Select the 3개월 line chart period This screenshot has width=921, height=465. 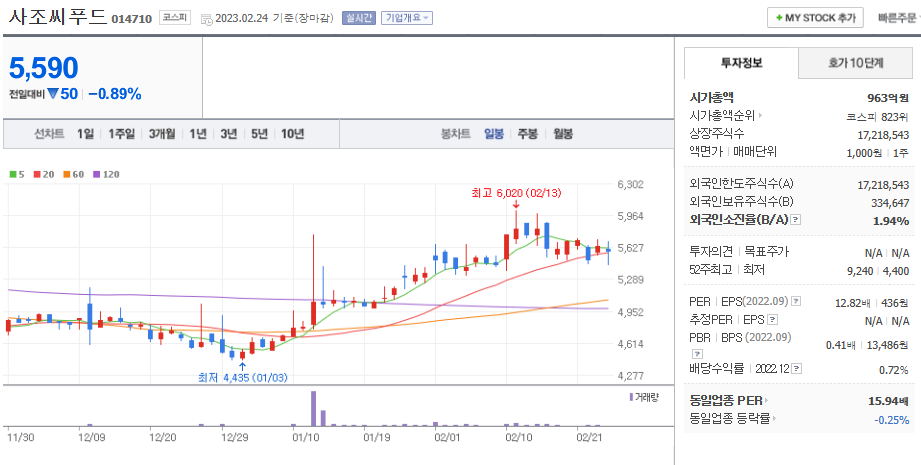pos(162,134)
